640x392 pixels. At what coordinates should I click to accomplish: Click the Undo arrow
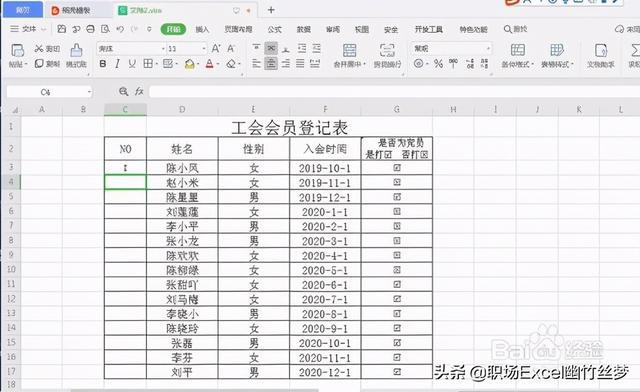point(120,29)
